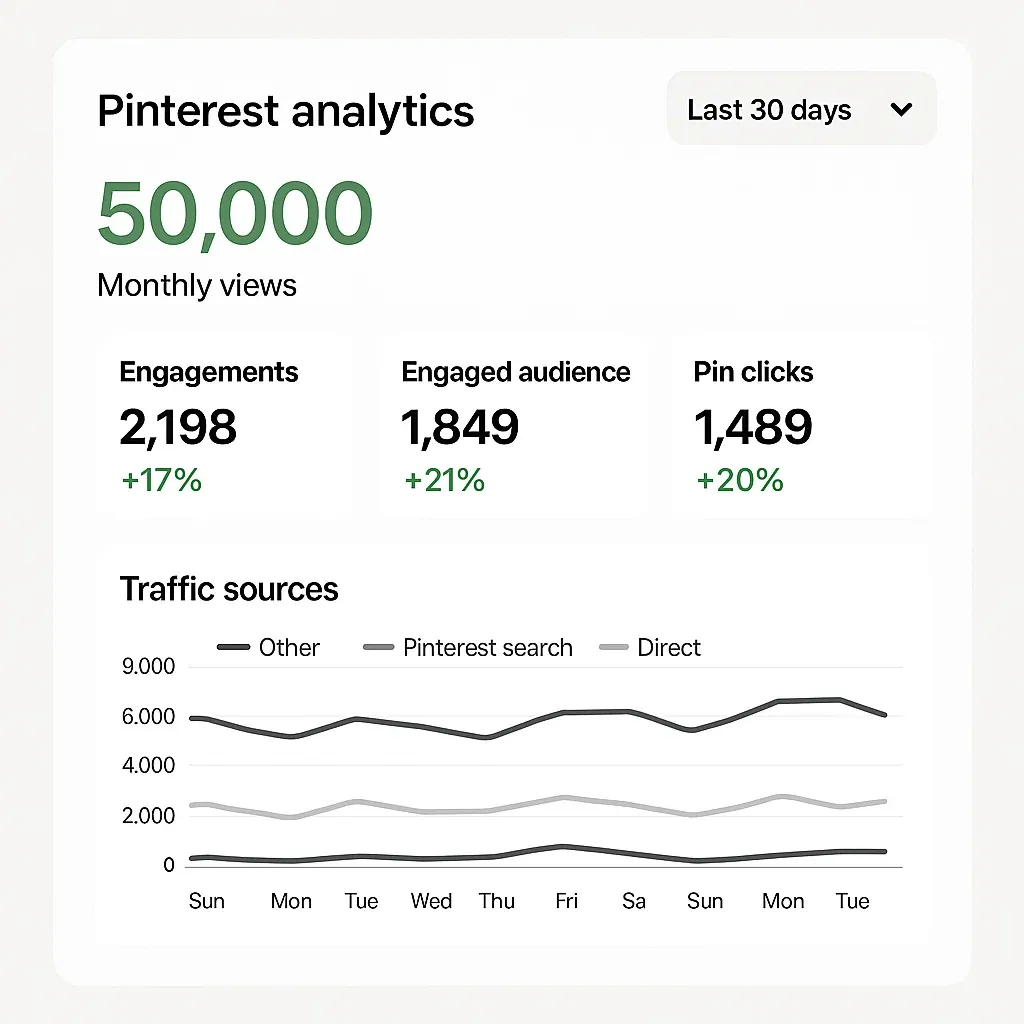The height and width of the screenshot is (1024, 1024).
Task: Click the 9.000 y-axis gridline label
Action: pos(148,667)
